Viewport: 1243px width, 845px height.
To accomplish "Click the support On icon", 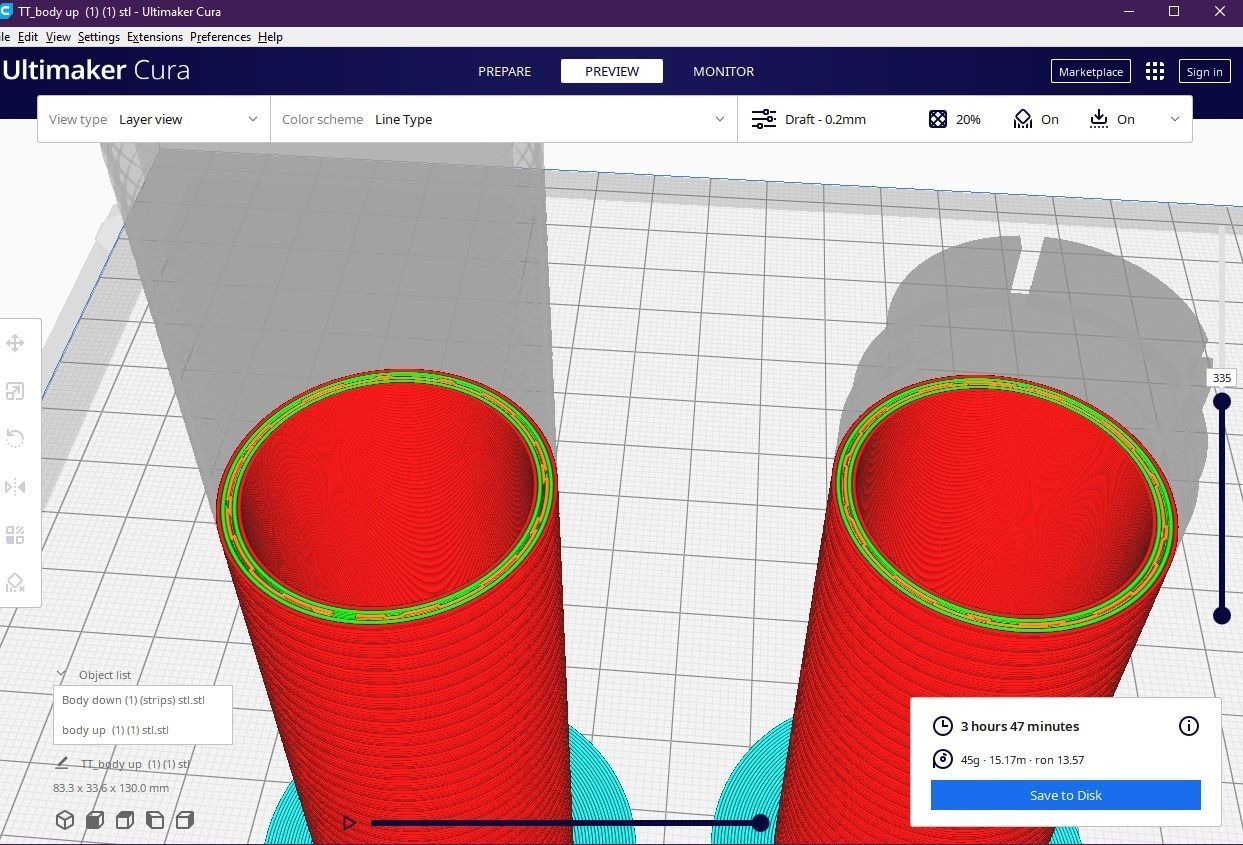I will [x=1022, y=119].
